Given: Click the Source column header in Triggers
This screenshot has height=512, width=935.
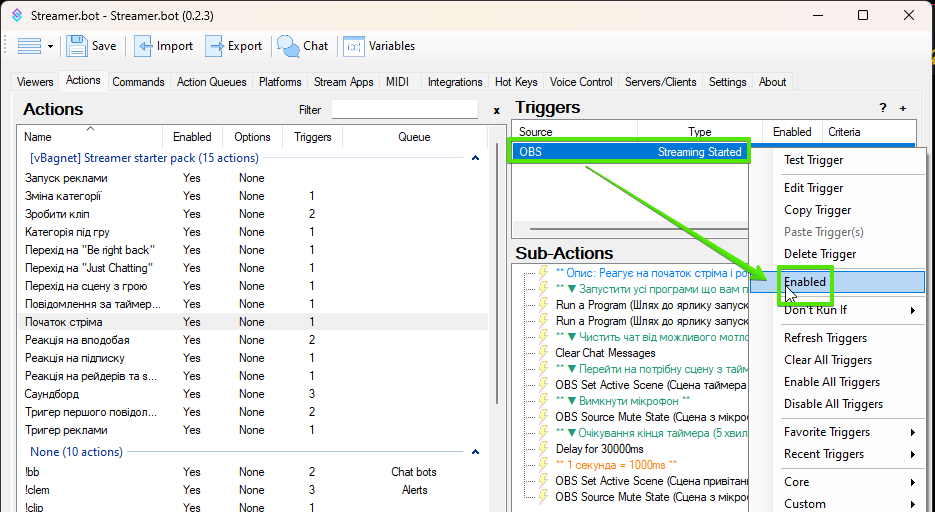Looking at the screenshot, I should pyautogui.click(x=575, y=132).
